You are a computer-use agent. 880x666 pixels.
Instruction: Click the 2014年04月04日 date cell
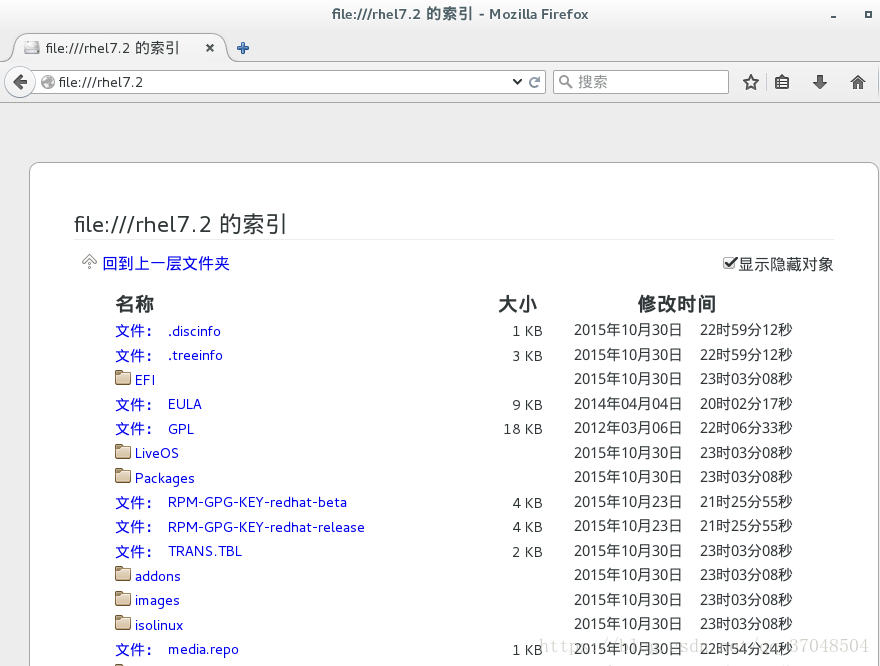pyautogui.click(x=627, y=404)
